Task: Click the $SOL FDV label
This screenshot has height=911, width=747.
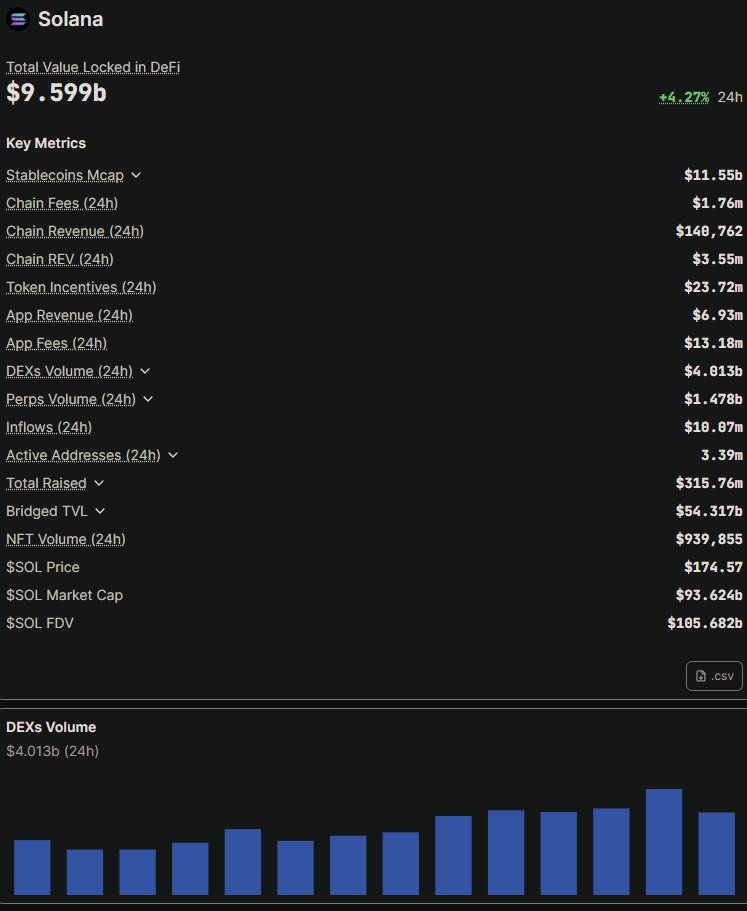Action: point(40,623)
